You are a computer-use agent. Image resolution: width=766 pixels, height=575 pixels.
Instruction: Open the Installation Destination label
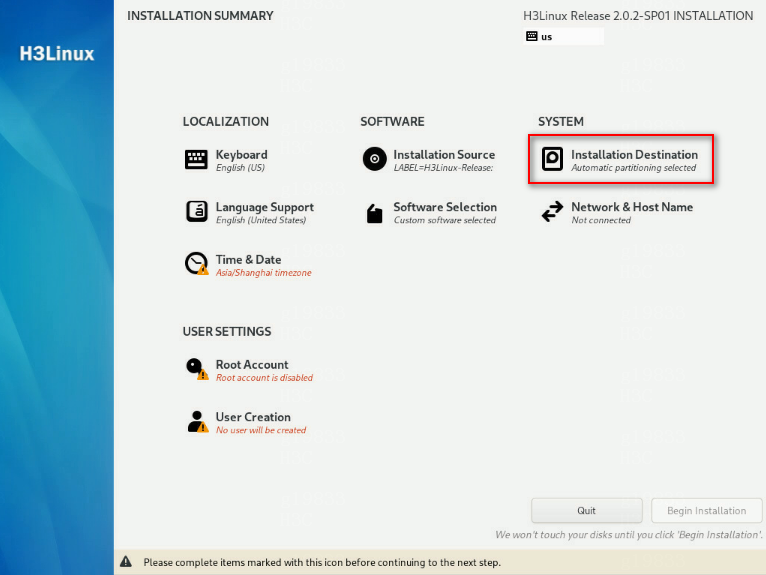tap(634, 155)
